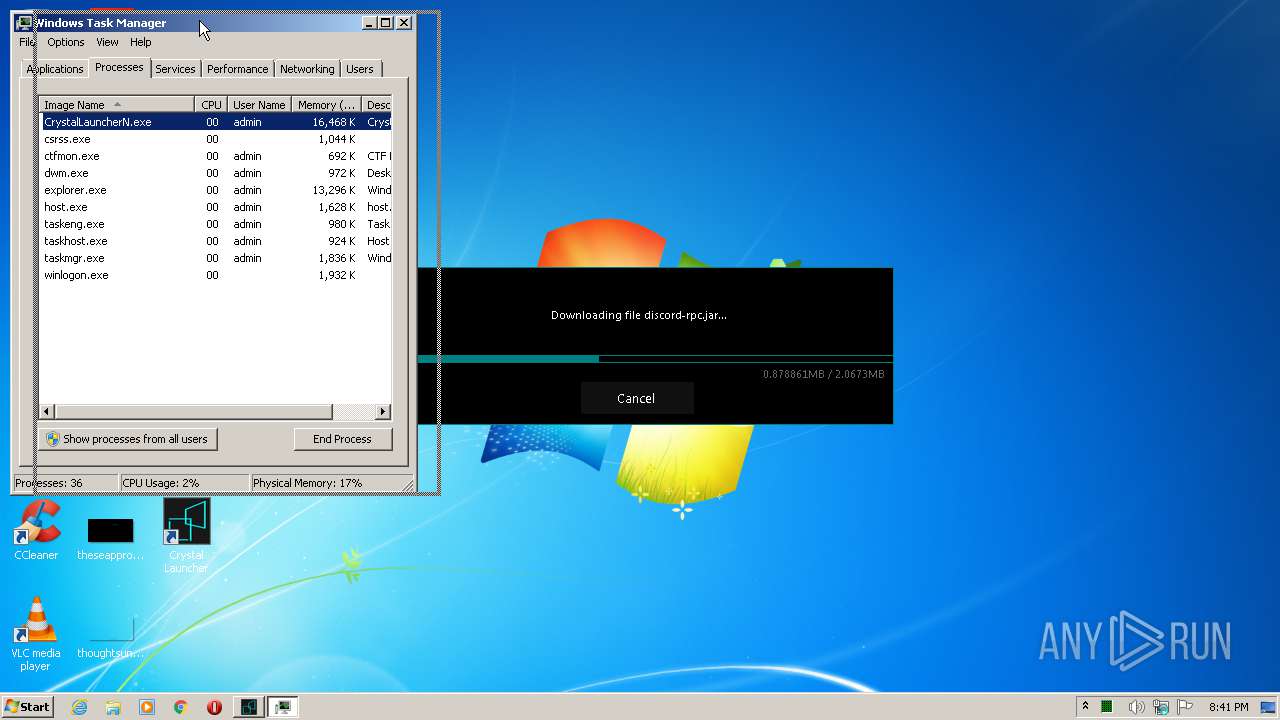This screenshot has width=1280, height=720.
Task: Maximize the Task Manager window
Action: pyautogui.click(x=386, y=23)
